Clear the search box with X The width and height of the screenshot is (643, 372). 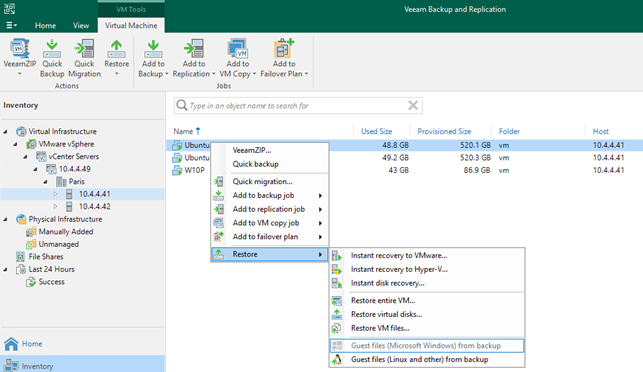point(413,105)
